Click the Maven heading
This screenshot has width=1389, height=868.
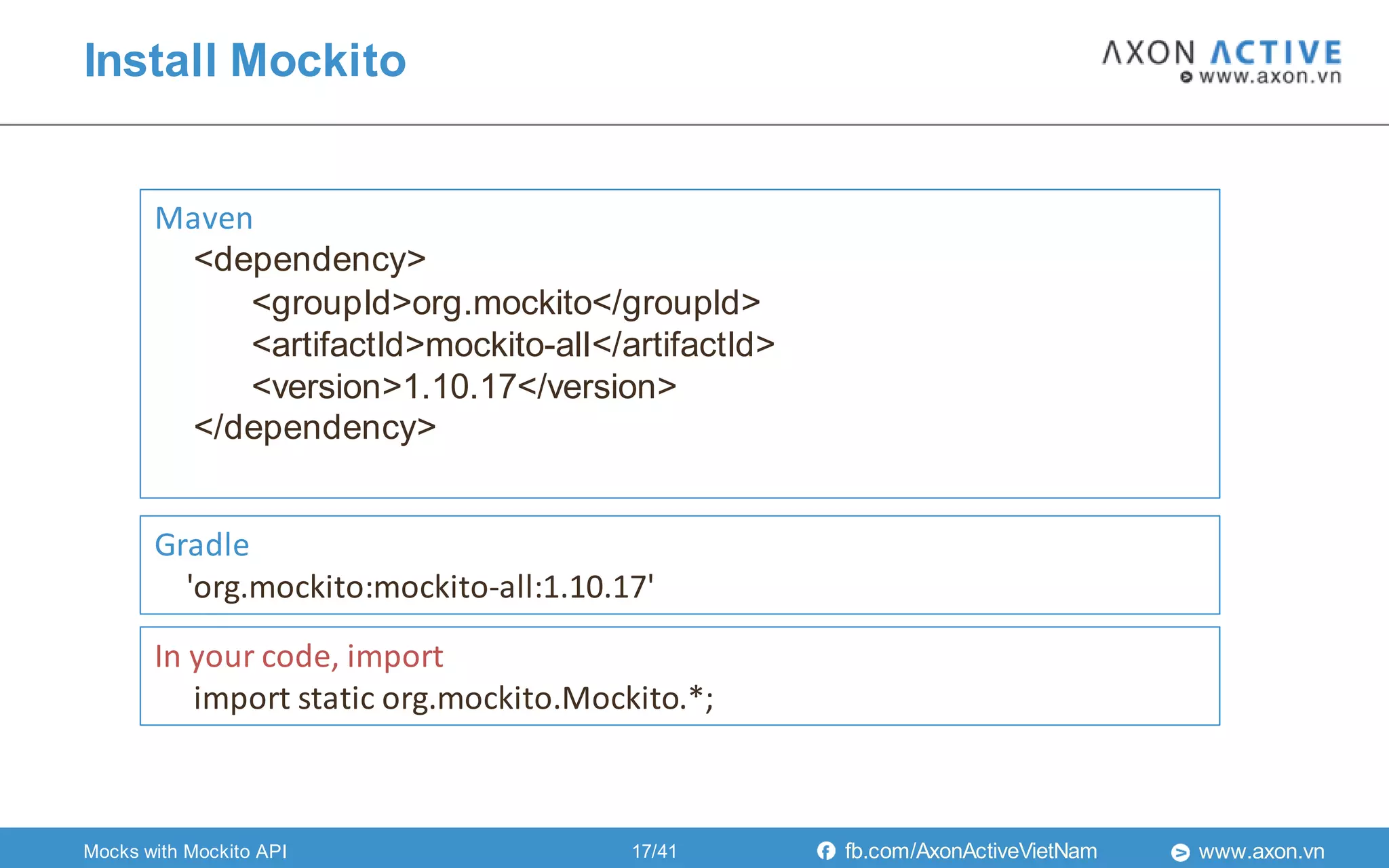point(203,218)
